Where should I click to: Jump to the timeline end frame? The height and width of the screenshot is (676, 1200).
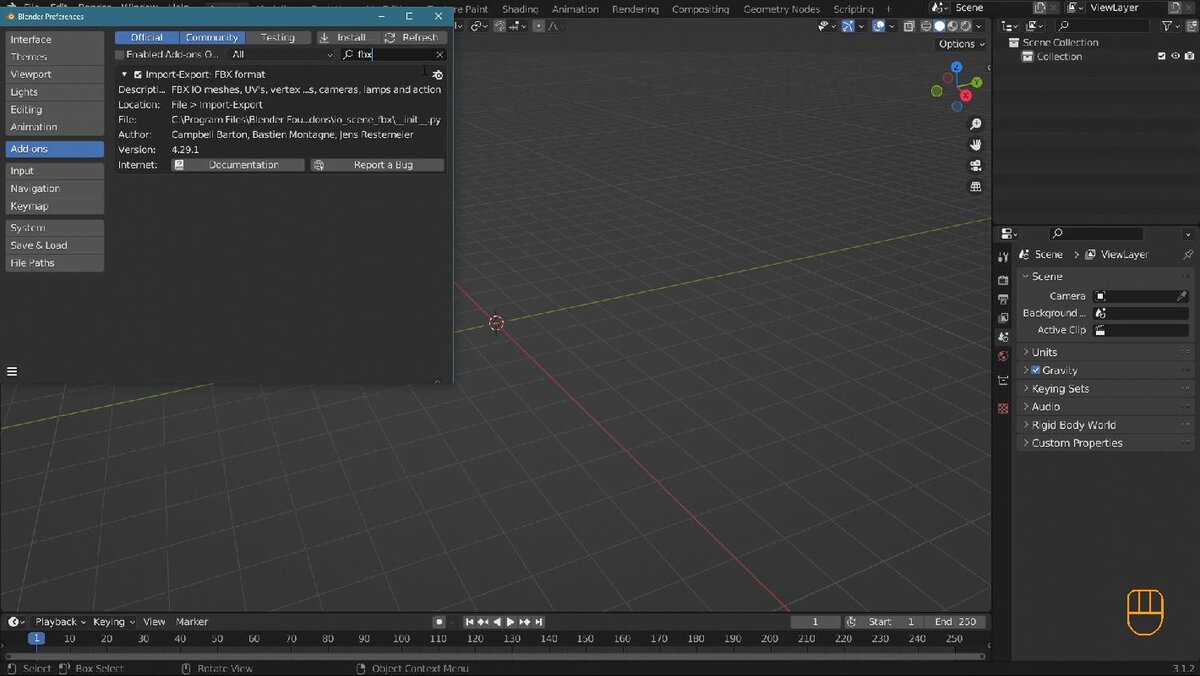pyautogui.click(x=539, y=622)
